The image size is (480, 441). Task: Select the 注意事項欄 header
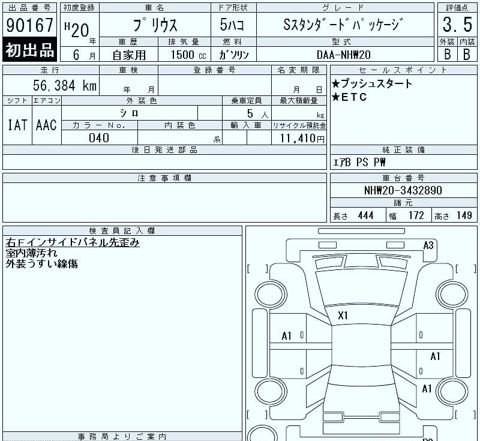pos(165,178)
